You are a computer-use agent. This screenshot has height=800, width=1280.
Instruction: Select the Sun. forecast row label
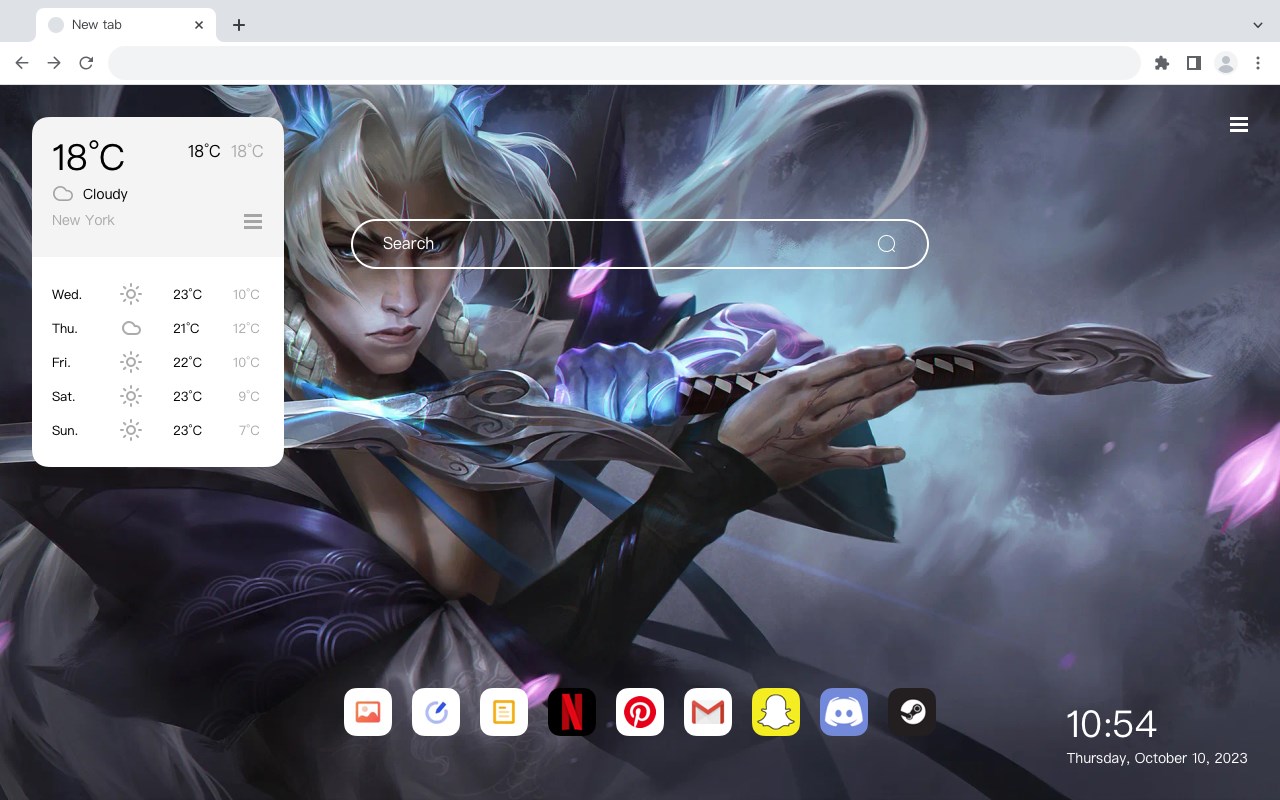[65, 430]
